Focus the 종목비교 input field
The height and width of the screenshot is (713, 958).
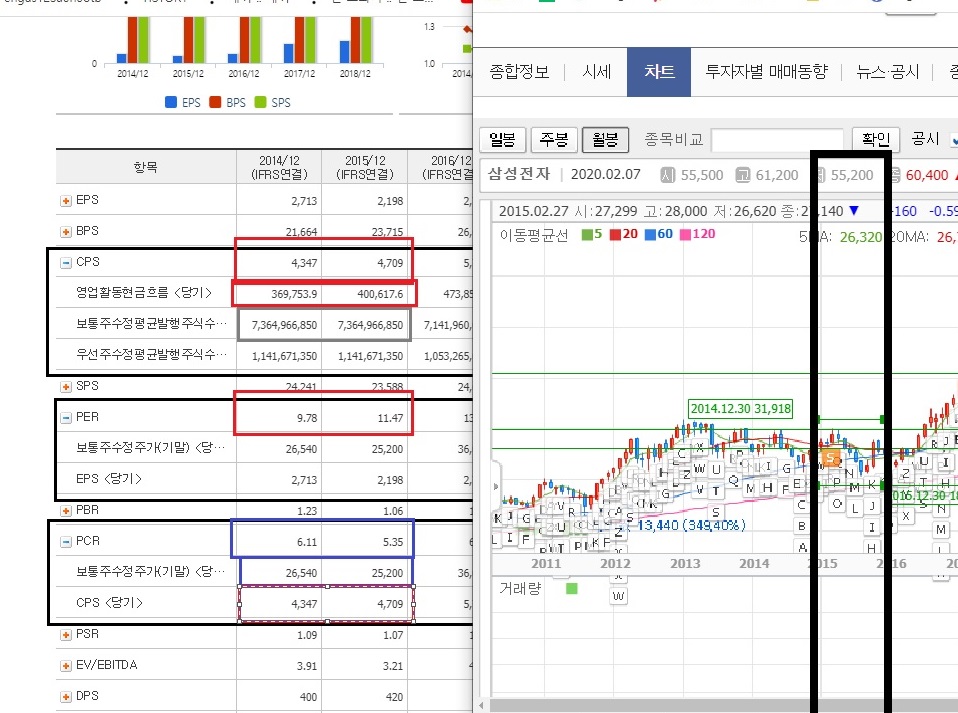coord(777,140)
